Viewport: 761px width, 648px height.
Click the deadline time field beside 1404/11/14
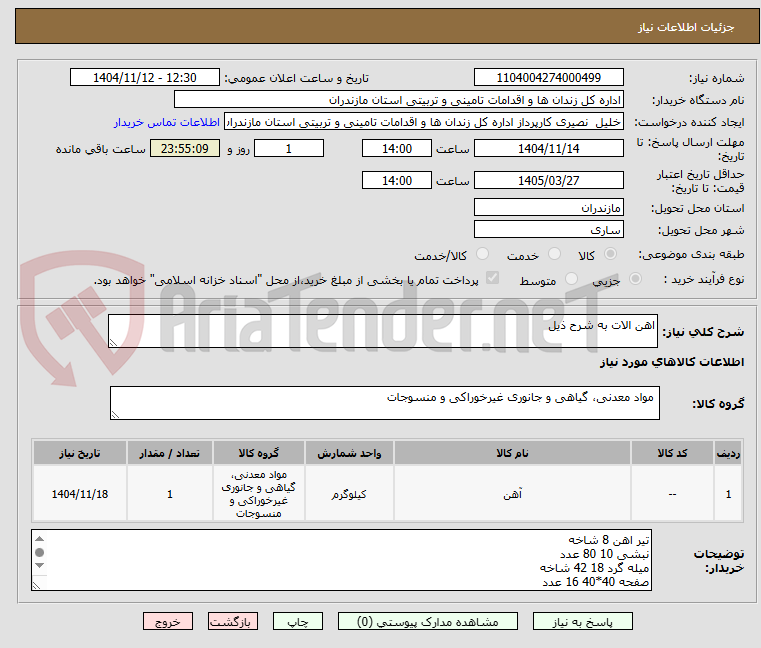[397, 149]
